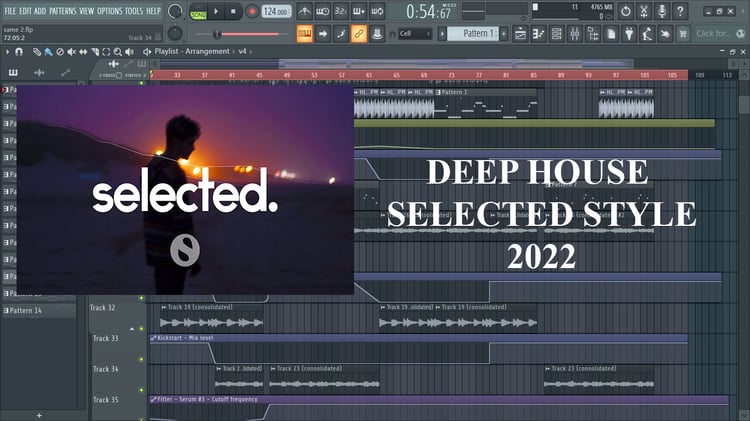Toggle the 3-2-1 countdown before recording
Viewport: 750px width, 421px height.
tap(341, 11)
